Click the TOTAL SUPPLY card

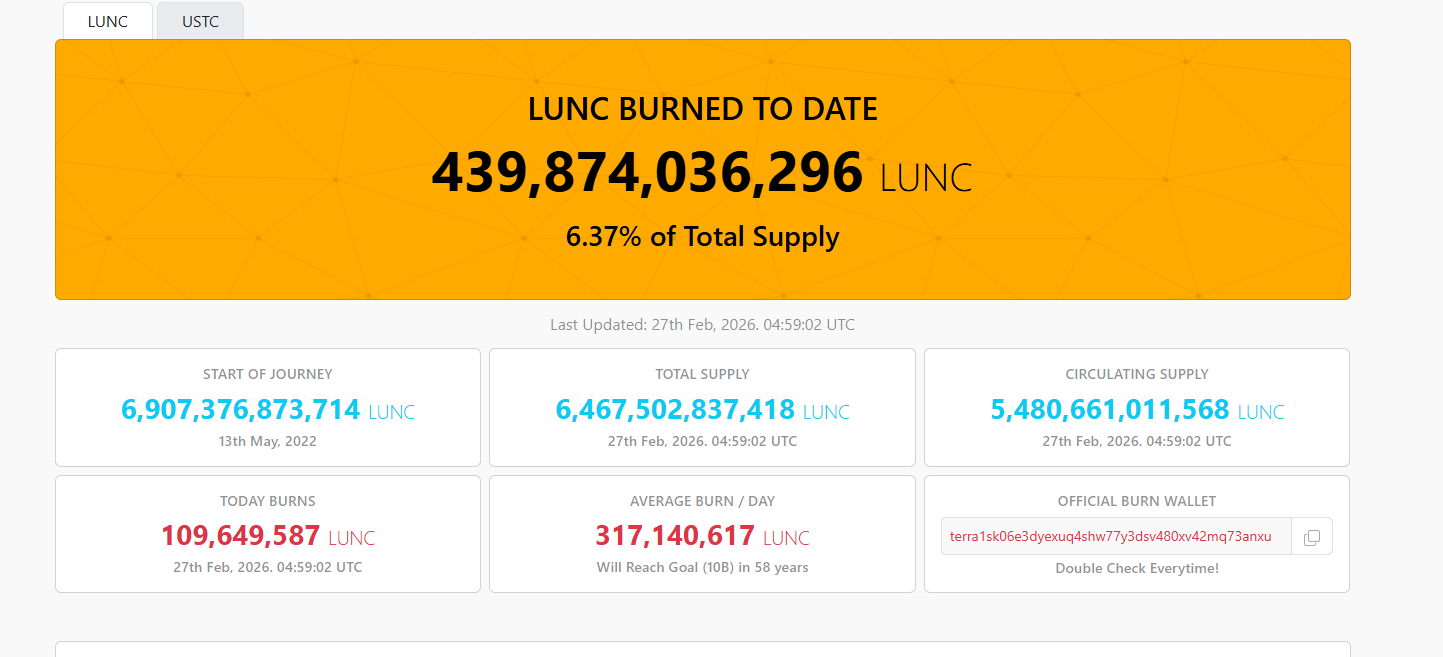point(702,407)
